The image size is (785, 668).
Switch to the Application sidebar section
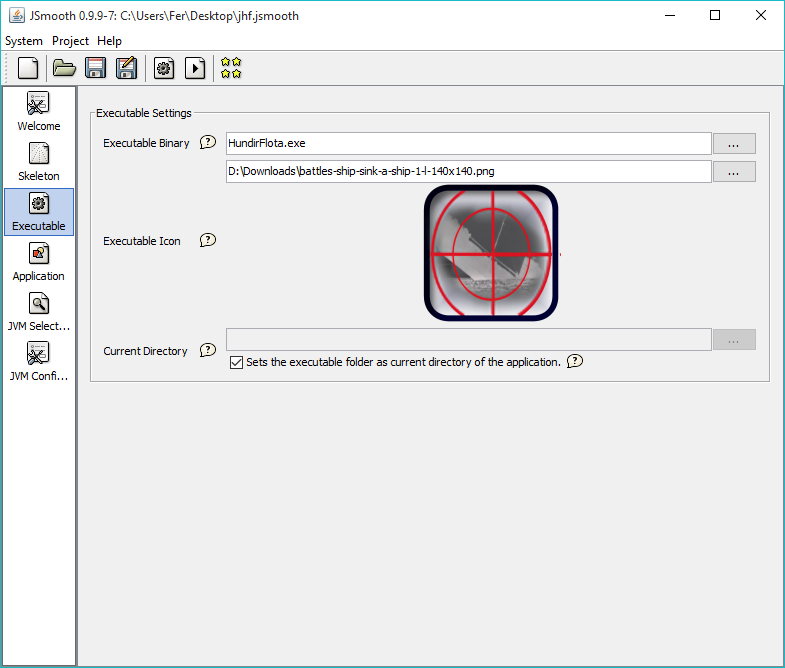39,261
